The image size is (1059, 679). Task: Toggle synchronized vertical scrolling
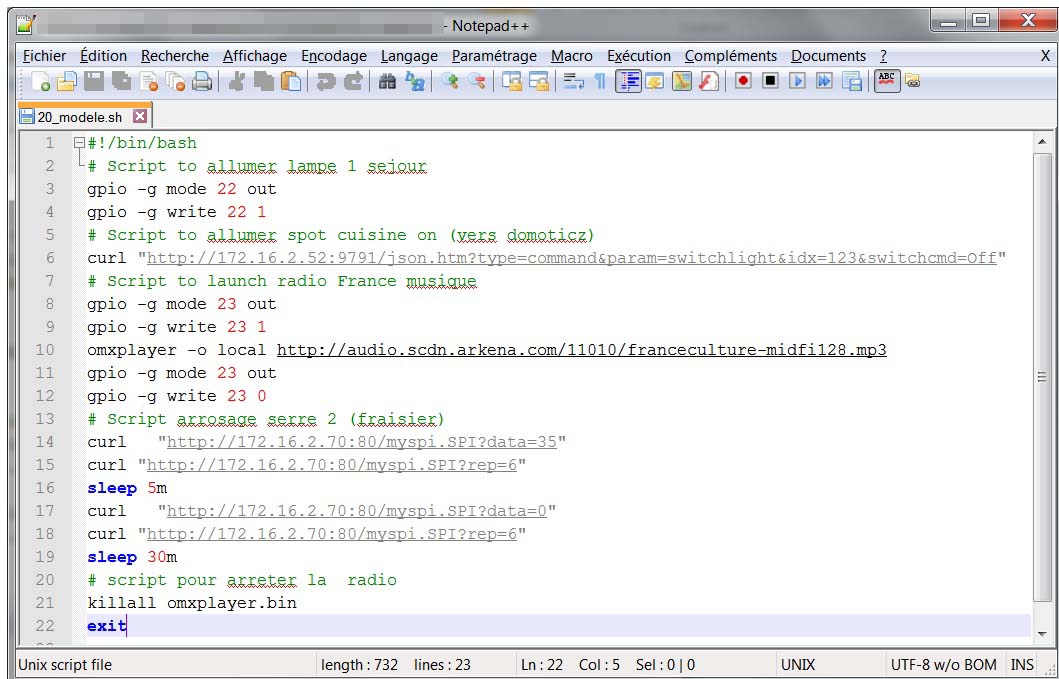tap(512, 82)
